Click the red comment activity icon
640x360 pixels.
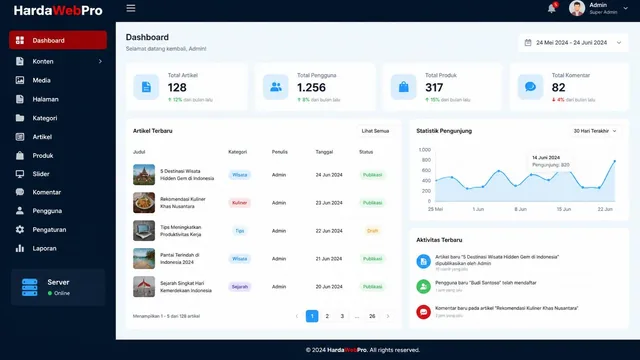coord(423,312)
